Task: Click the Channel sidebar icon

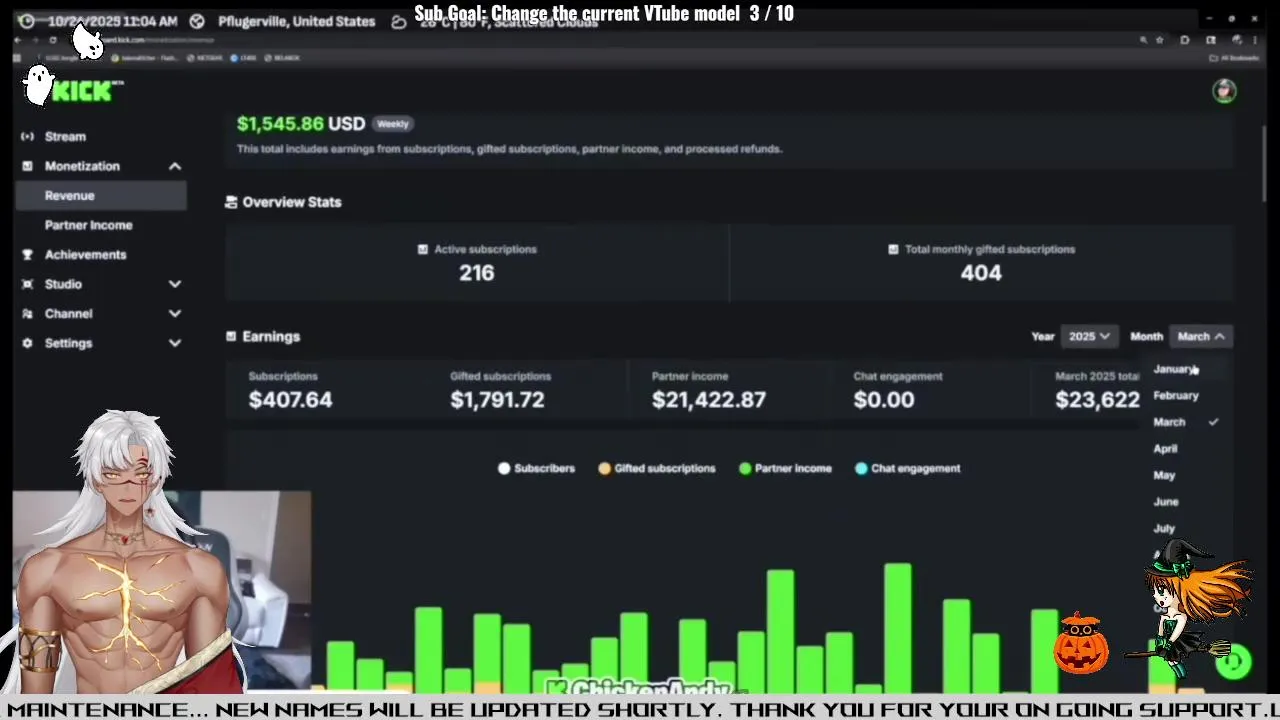Action: pyautogui.click(x=27, y=314)
